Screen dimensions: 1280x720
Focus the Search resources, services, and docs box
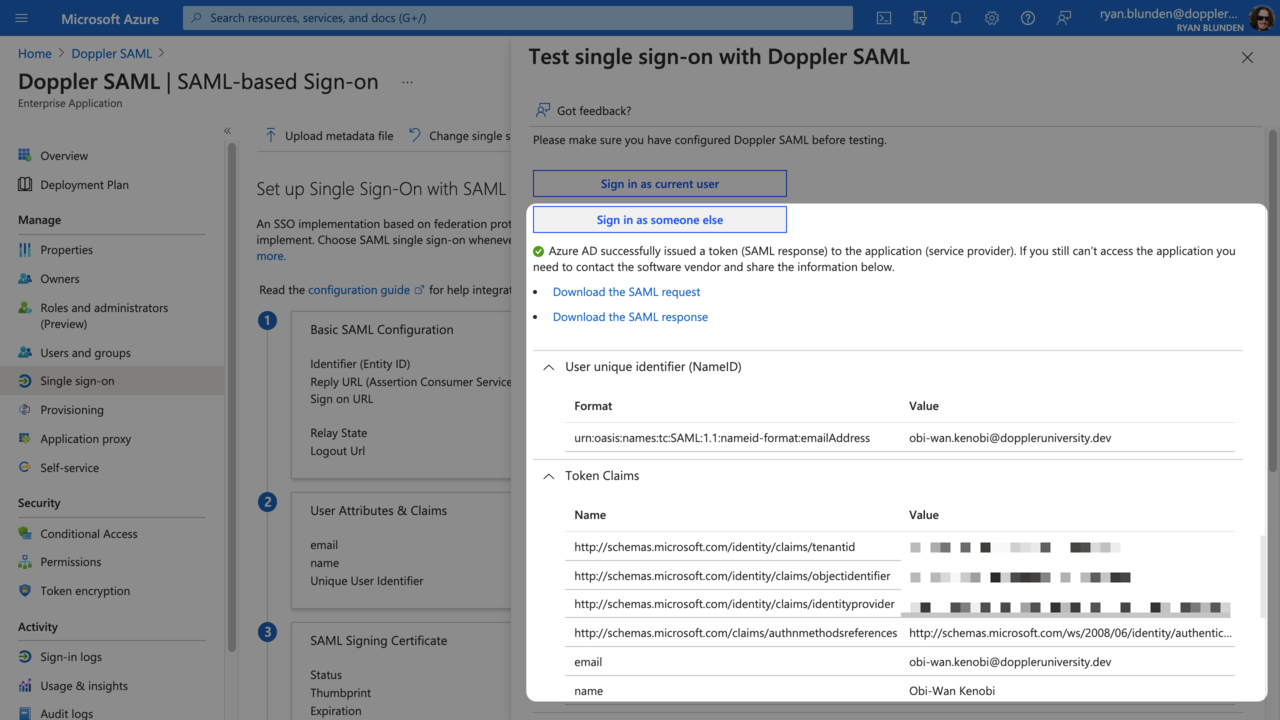(518, 18)
